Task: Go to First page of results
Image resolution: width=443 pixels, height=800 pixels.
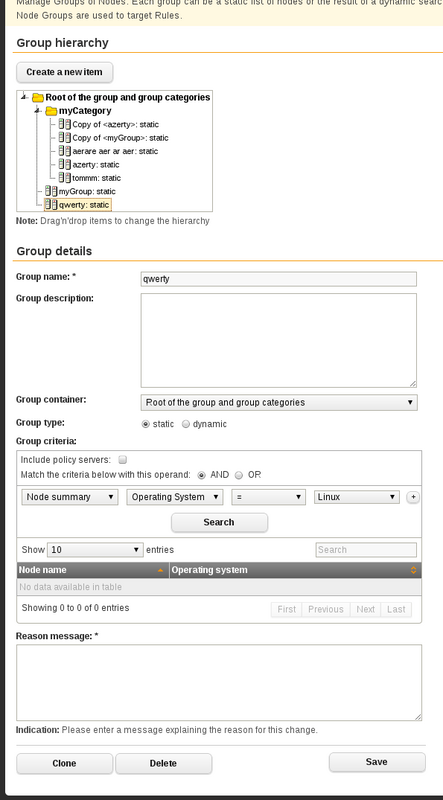Action: click(286, 610)
